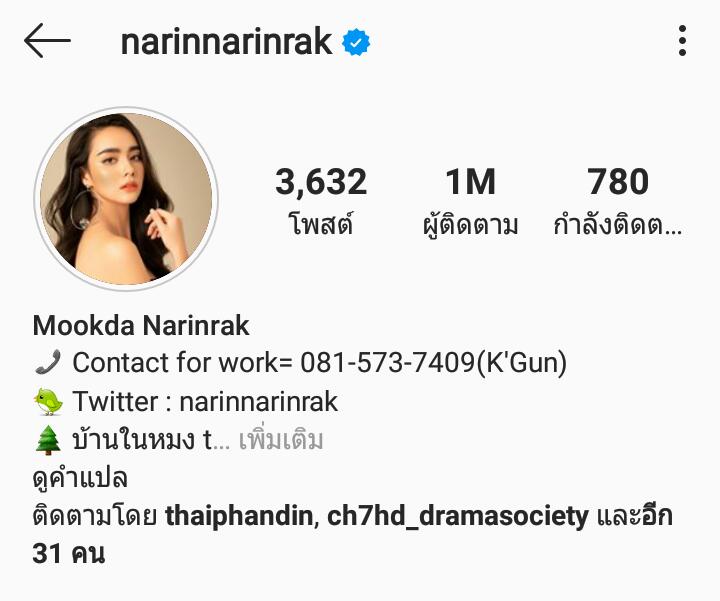
Task: Go back using the left arrow
Action: (x=47, y=40)
